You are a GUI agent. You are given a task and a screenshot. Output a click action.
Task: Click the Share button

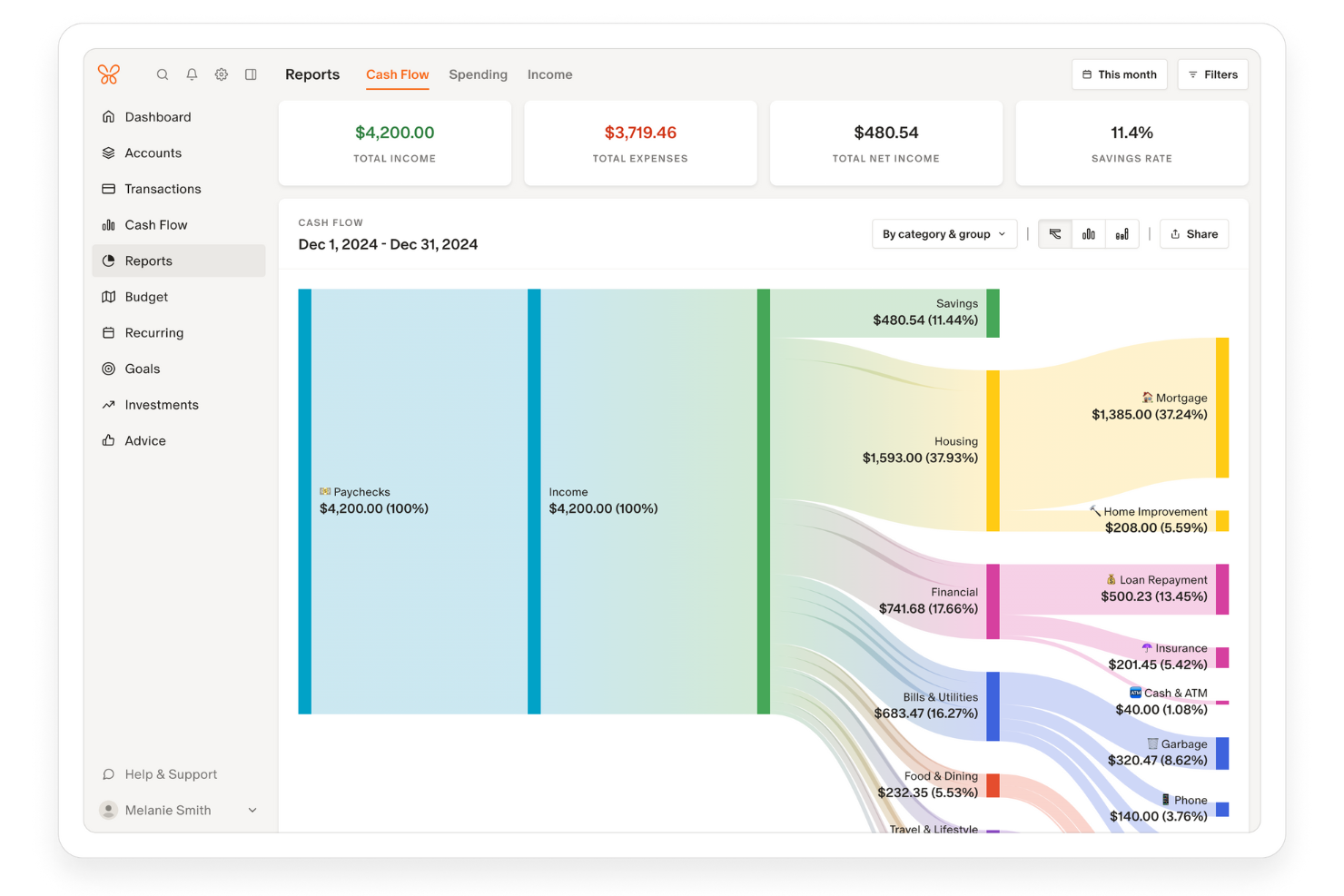pos(1193,233)
